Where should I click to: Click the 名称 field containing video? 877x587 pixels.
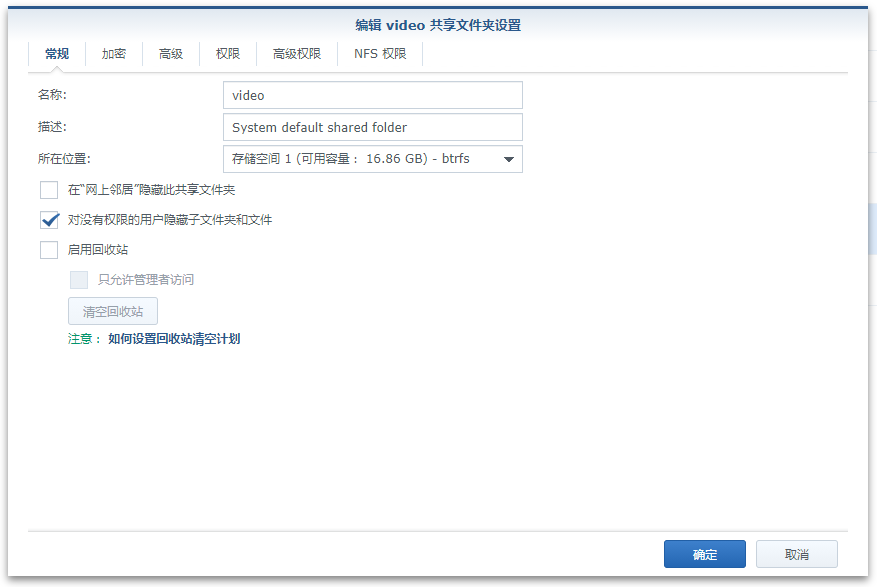pos(372,96)
